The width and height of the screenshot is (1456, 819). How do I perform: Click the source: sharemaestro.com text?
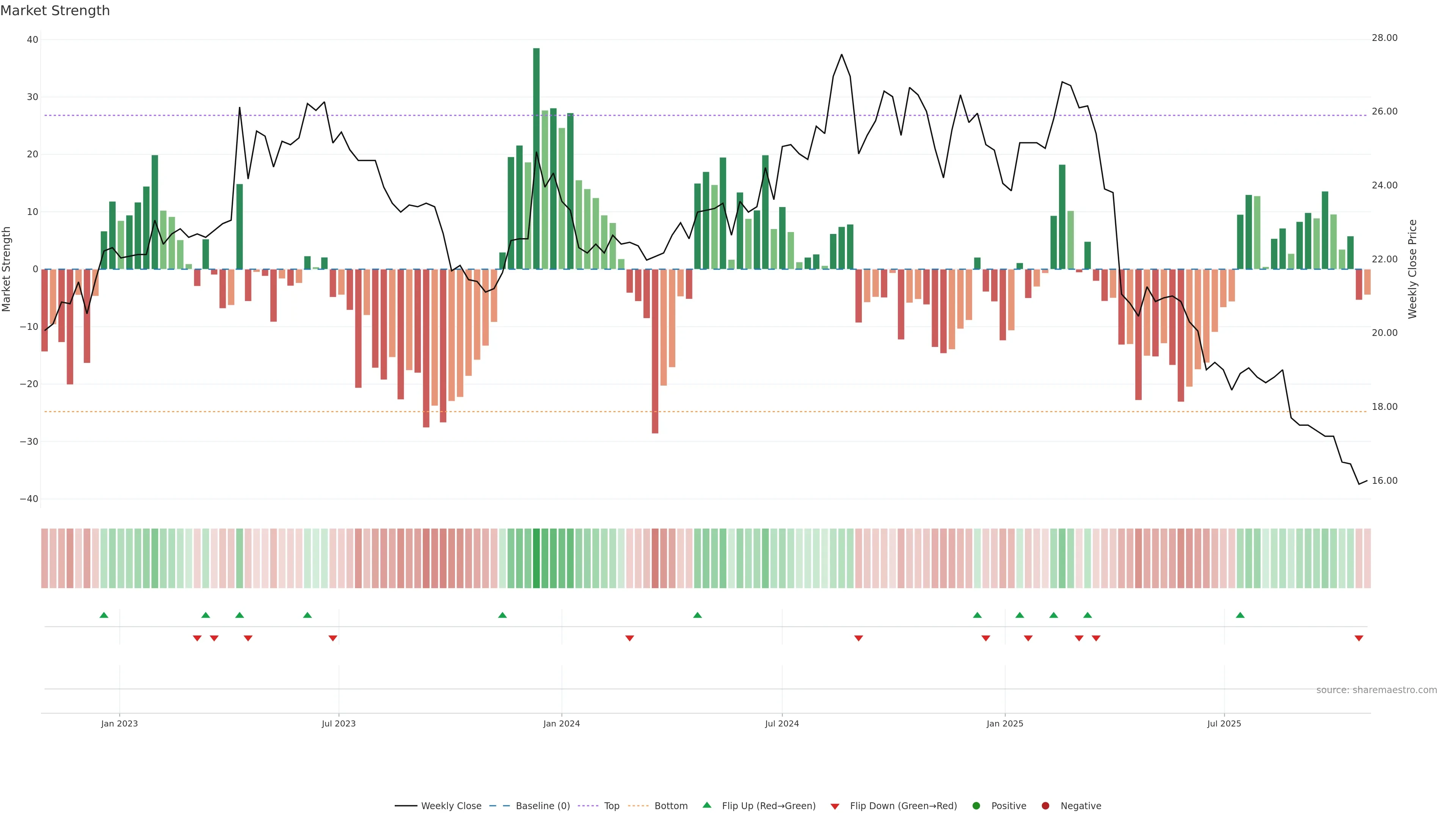pyautogui.click(x=1376, y=690)
